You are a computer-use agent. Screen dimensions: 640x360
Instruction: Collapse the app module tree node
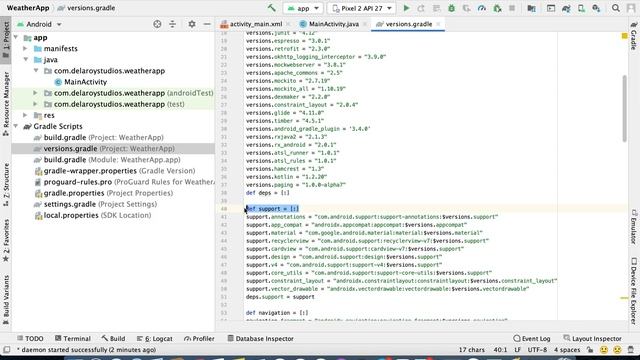(x=16, y=38)
